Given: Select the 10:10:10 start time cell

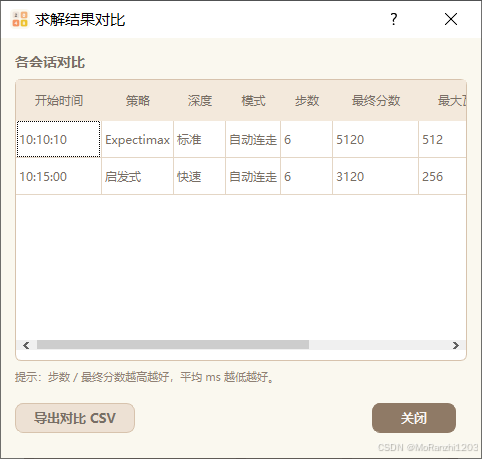Looking at the screenshot, I should tap(59, 139).
